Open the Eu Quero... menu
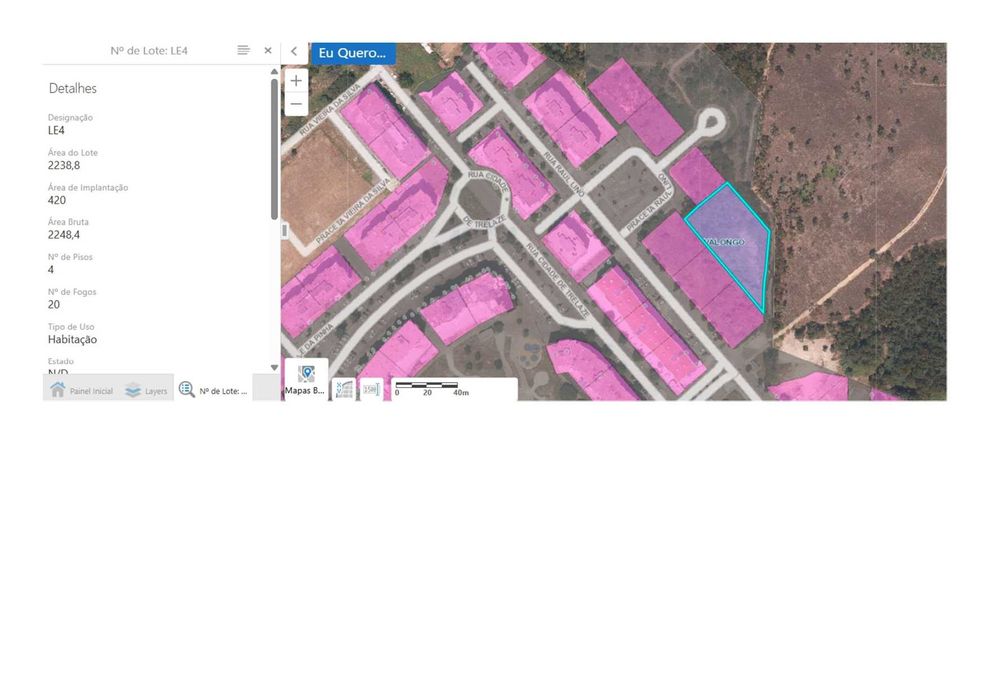This screenshot has height=699, width=989. (x=353, y=53)
